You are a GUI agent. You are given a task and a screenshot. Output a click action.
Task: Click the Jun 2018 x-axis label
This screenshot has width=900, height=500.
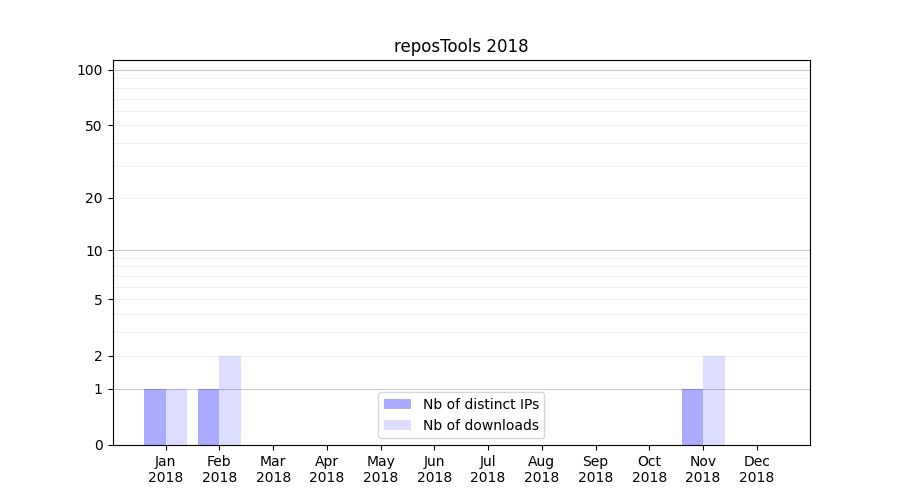pos(434,469)
